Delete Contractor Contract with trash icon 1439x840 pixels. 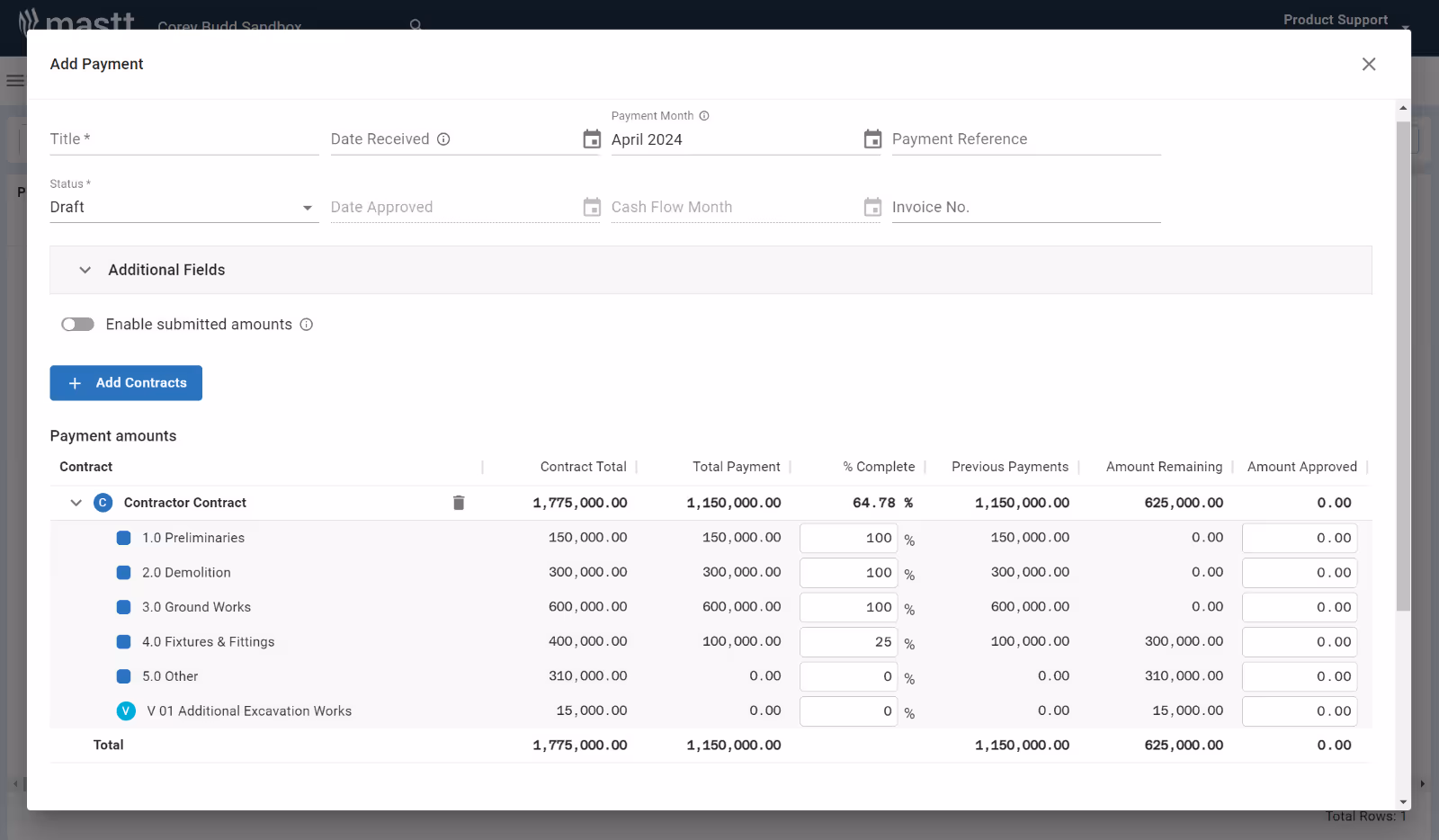459,503
